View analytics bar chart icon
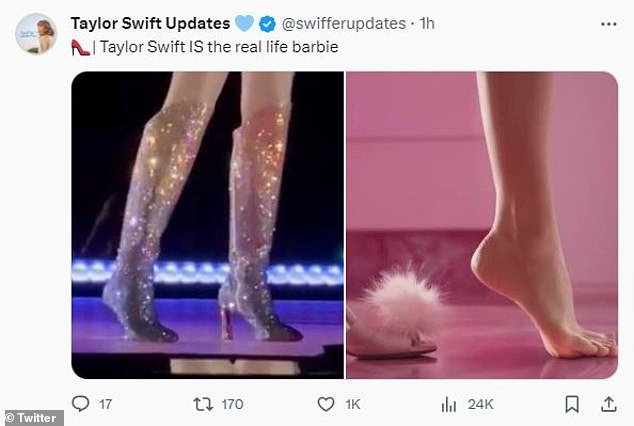Image resolution: width=634 pixels, height=426 pixels. point(449,404)
